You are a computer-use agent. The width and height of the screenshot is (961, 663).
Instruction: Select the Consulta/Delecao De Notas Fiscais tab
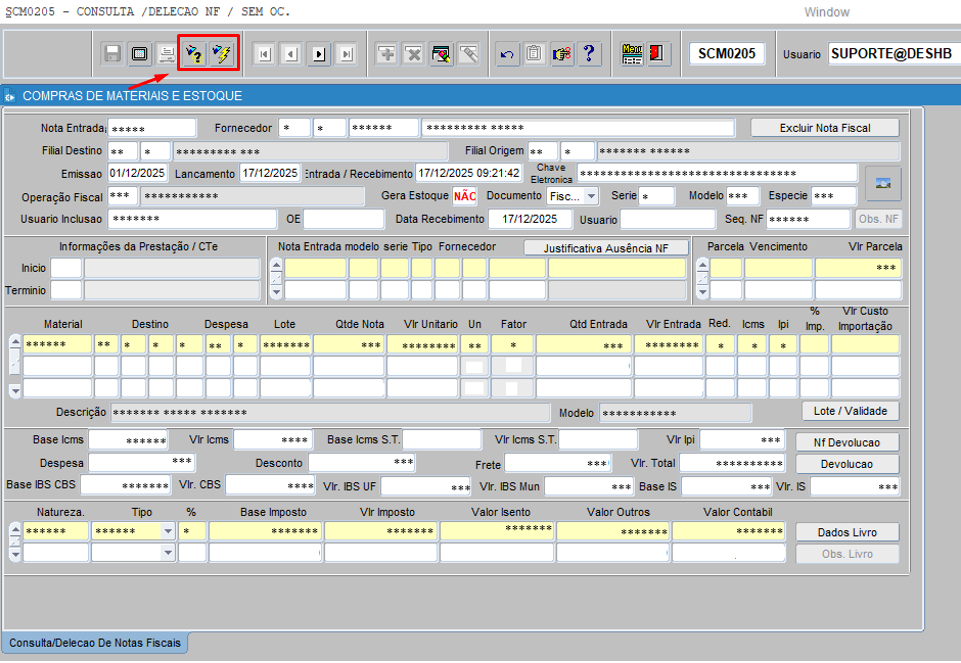click(95, 641)
